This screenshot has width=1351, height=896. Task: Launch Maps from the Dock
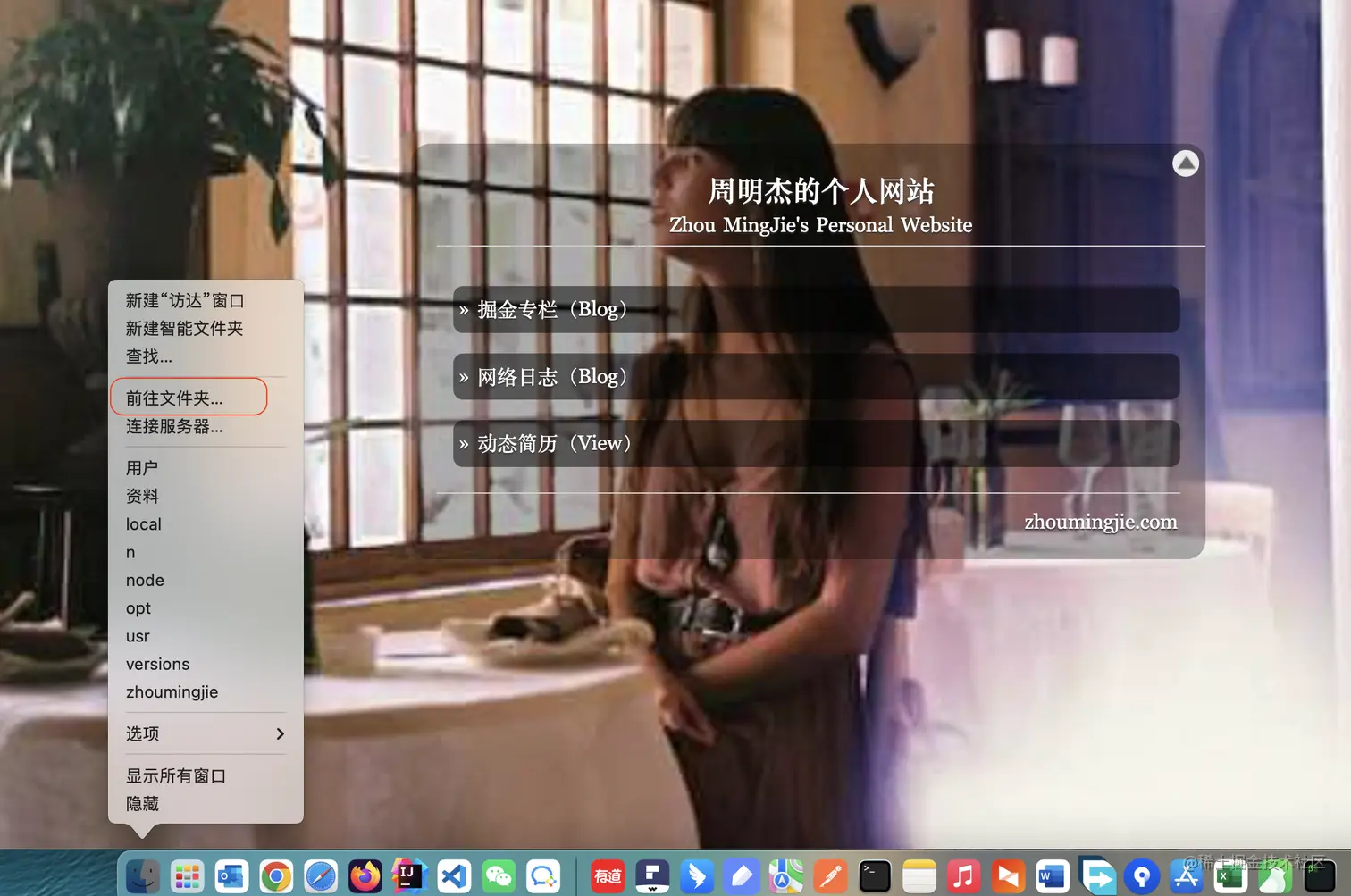coord(785,876)
